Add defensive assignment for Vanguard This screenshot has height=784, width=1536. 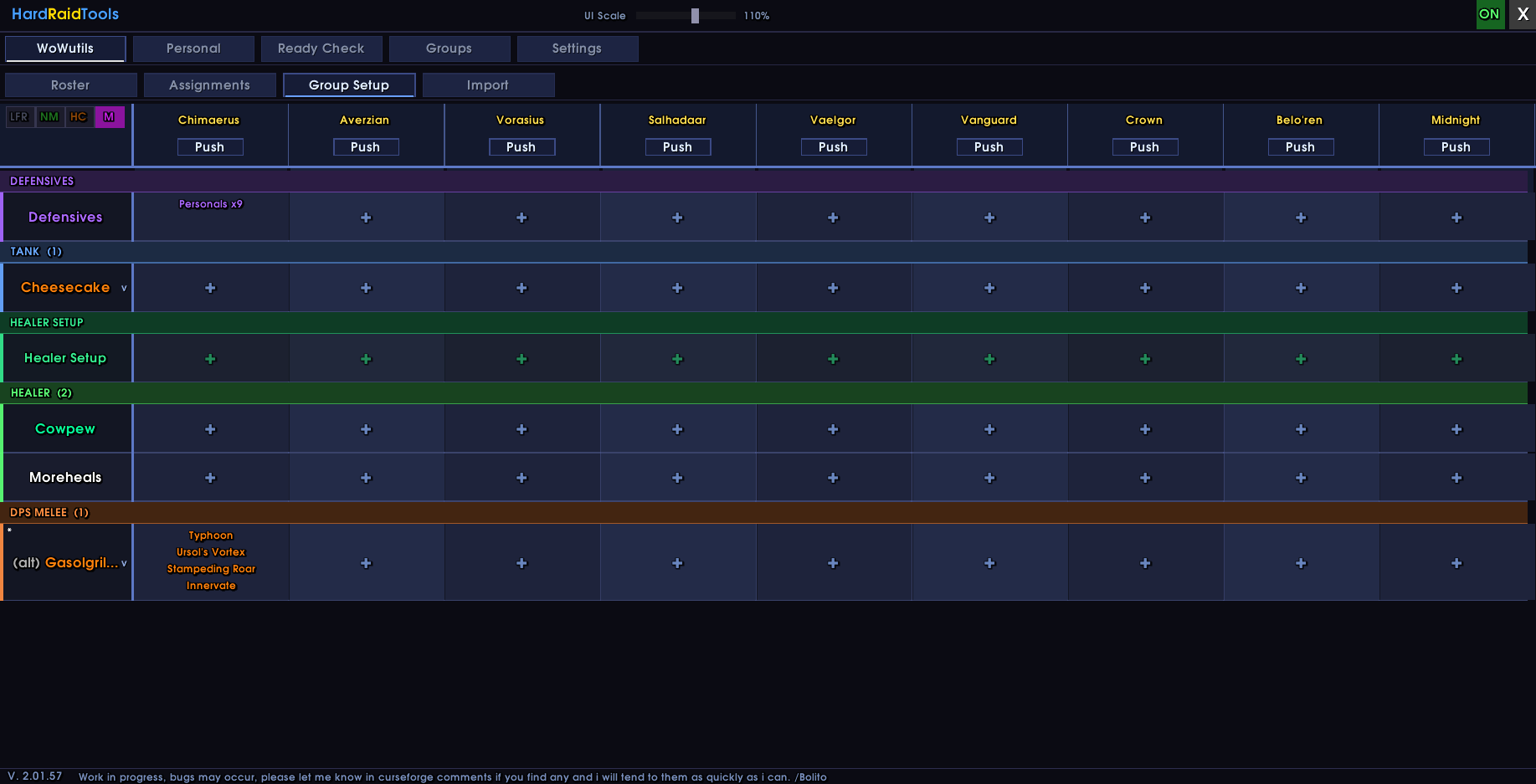coord(989,218)
